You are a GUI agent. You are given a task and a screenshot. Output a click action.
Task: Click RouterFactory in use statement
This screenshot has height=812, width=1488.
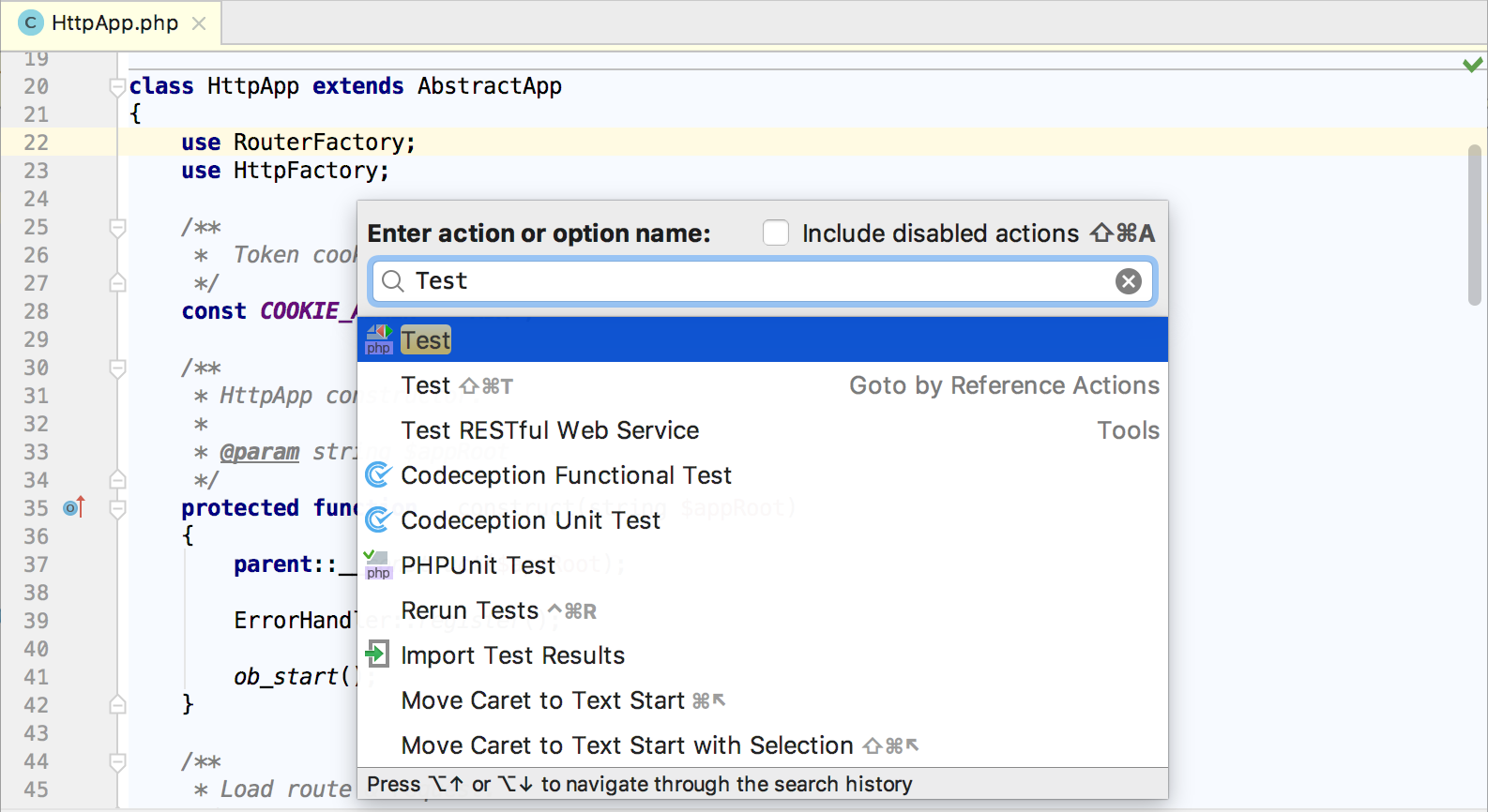(x=318, y=143)
